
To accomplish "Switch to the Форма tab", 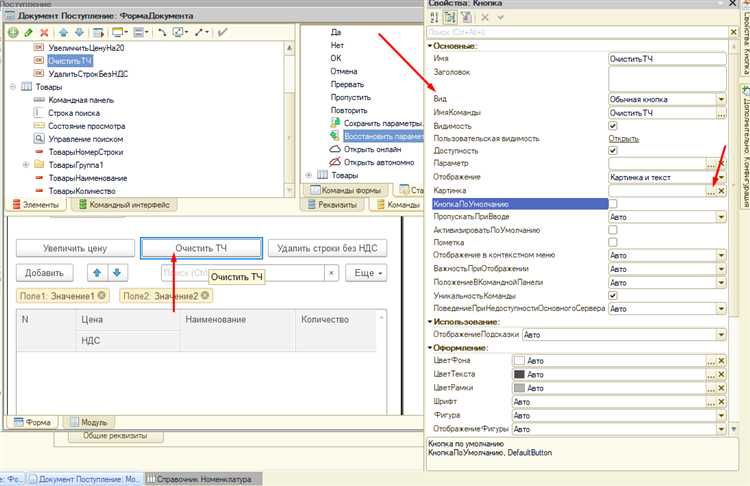I will point(33,422).
